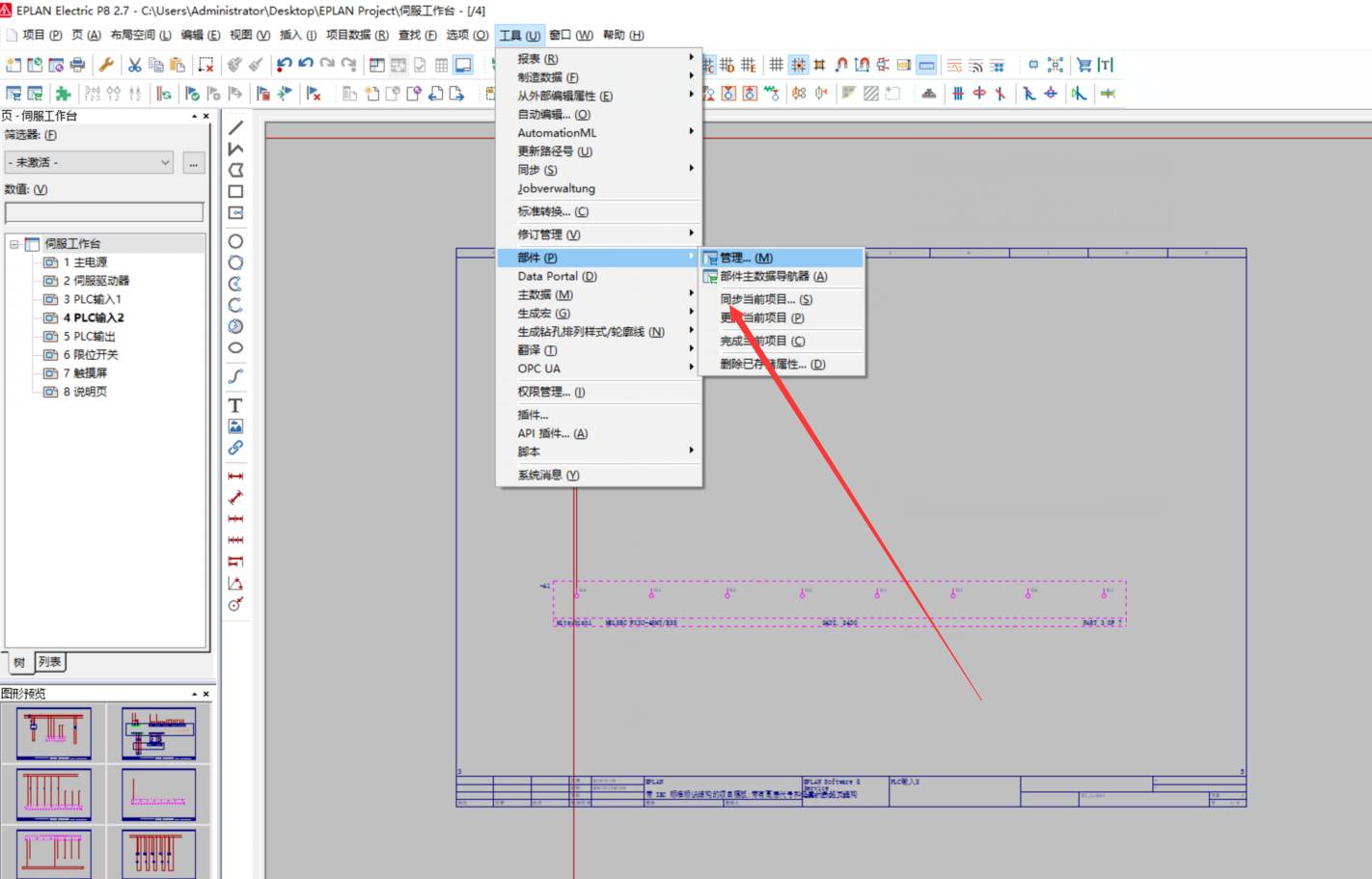1372x879 pixels.
Task: Click 系统消息 (Y) menu entry
Action: pos(598,475)
